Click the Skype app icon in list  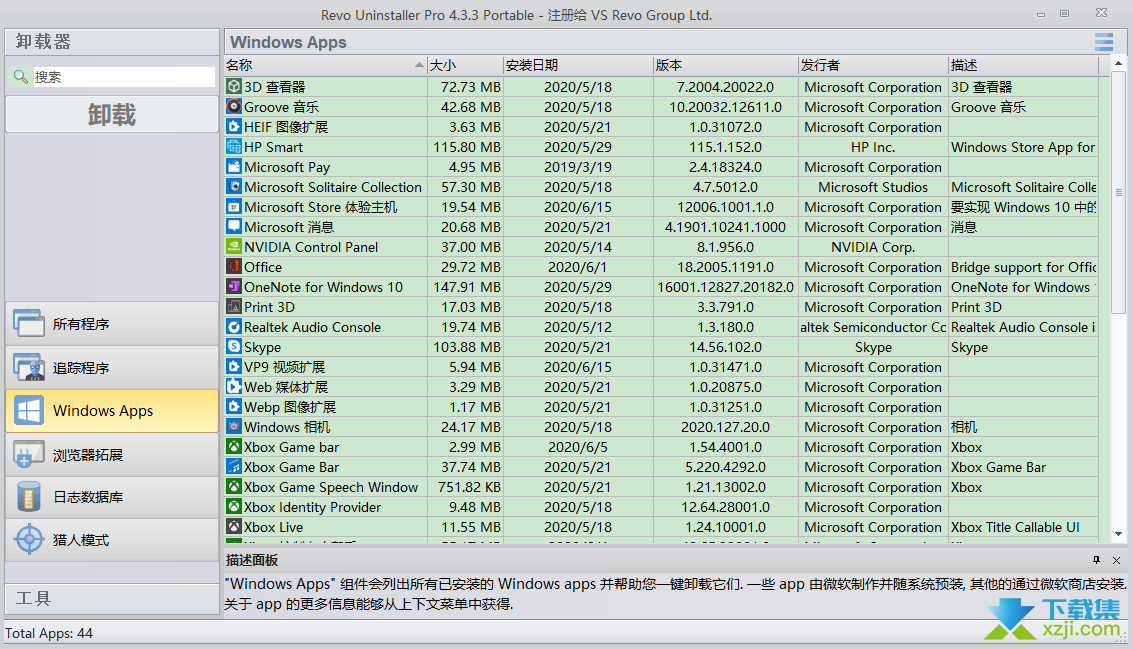tap(234, 347)
